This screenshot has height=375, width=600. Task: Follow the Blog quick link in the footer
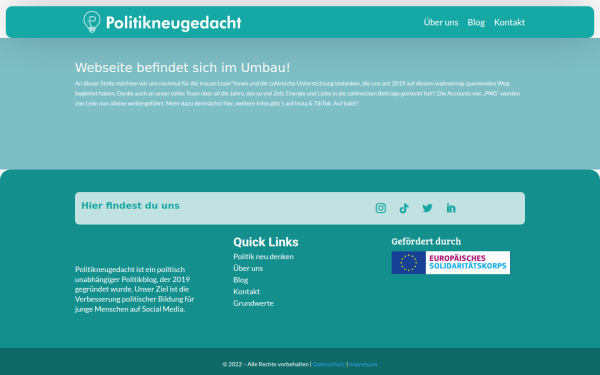point(241,280)
